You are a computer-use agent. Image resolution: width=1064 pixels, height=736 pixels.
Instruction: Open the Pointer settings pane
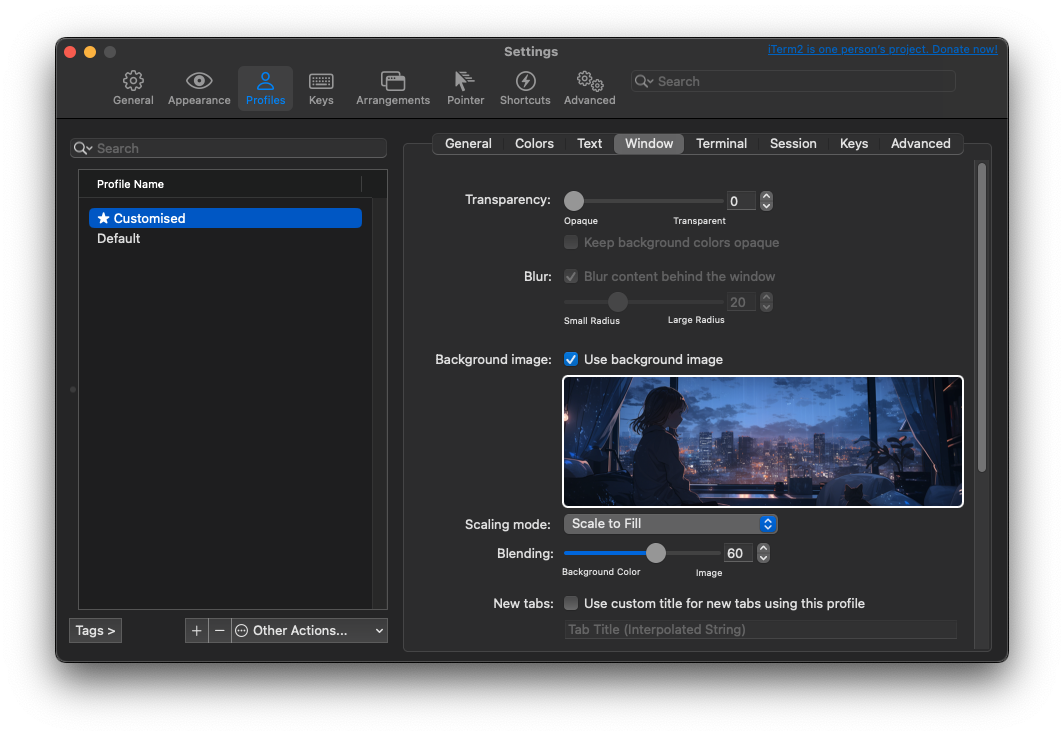point(466,88)
